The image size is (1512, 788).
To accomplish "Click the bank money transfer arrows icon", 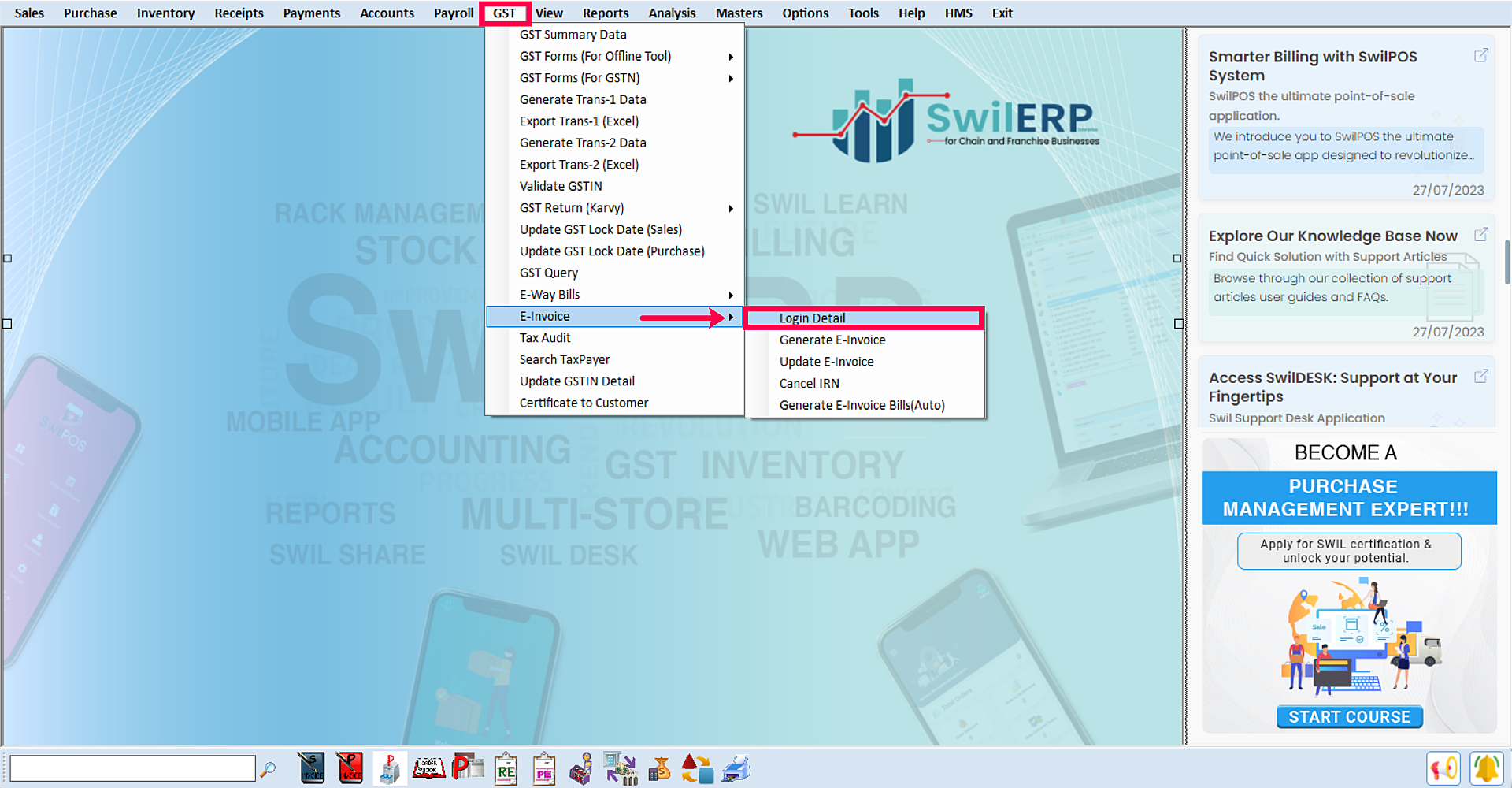I will (x=621, y=768).
